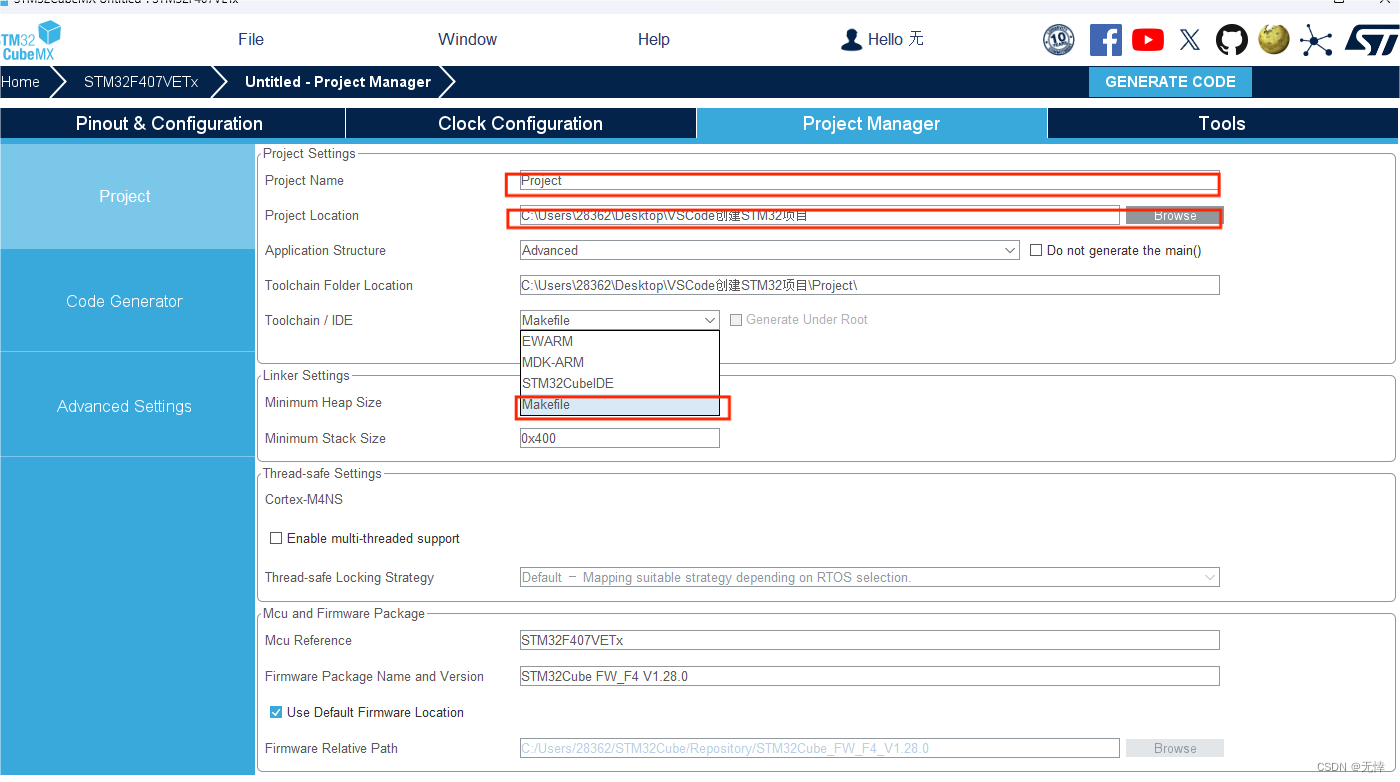The image size is (1400, 782).
Task: Click the Hello user name text
Action: tap(895, 40)
